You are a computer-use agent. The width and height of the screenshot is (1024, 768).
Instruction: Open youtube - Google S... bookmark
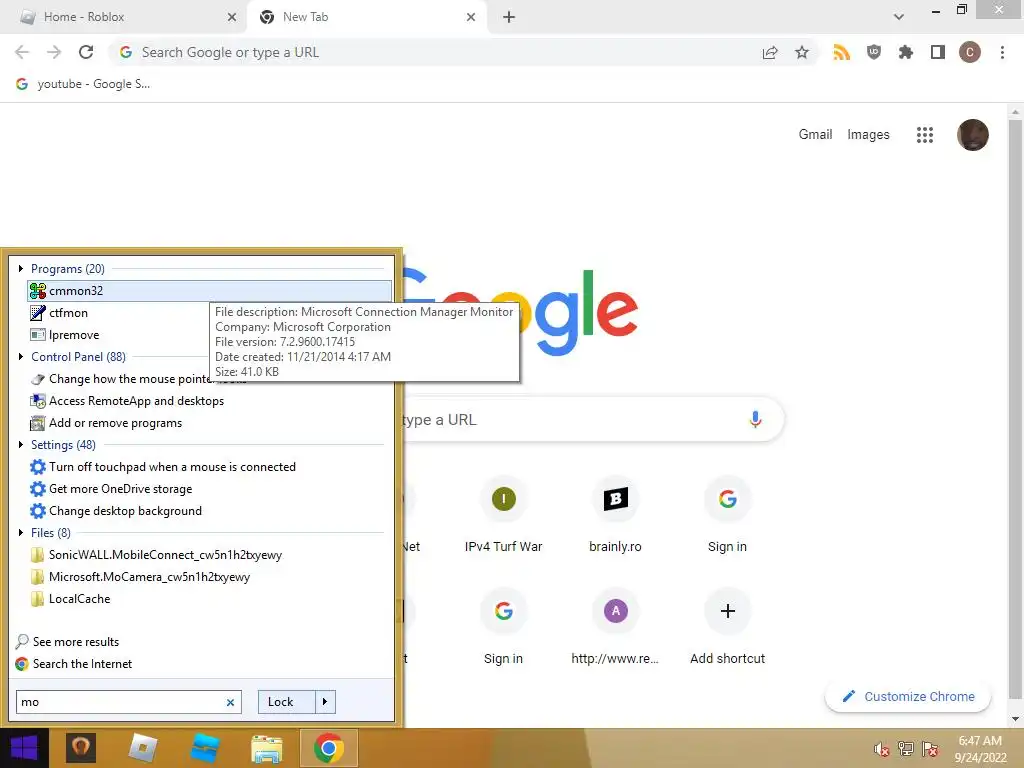[84, 84]
